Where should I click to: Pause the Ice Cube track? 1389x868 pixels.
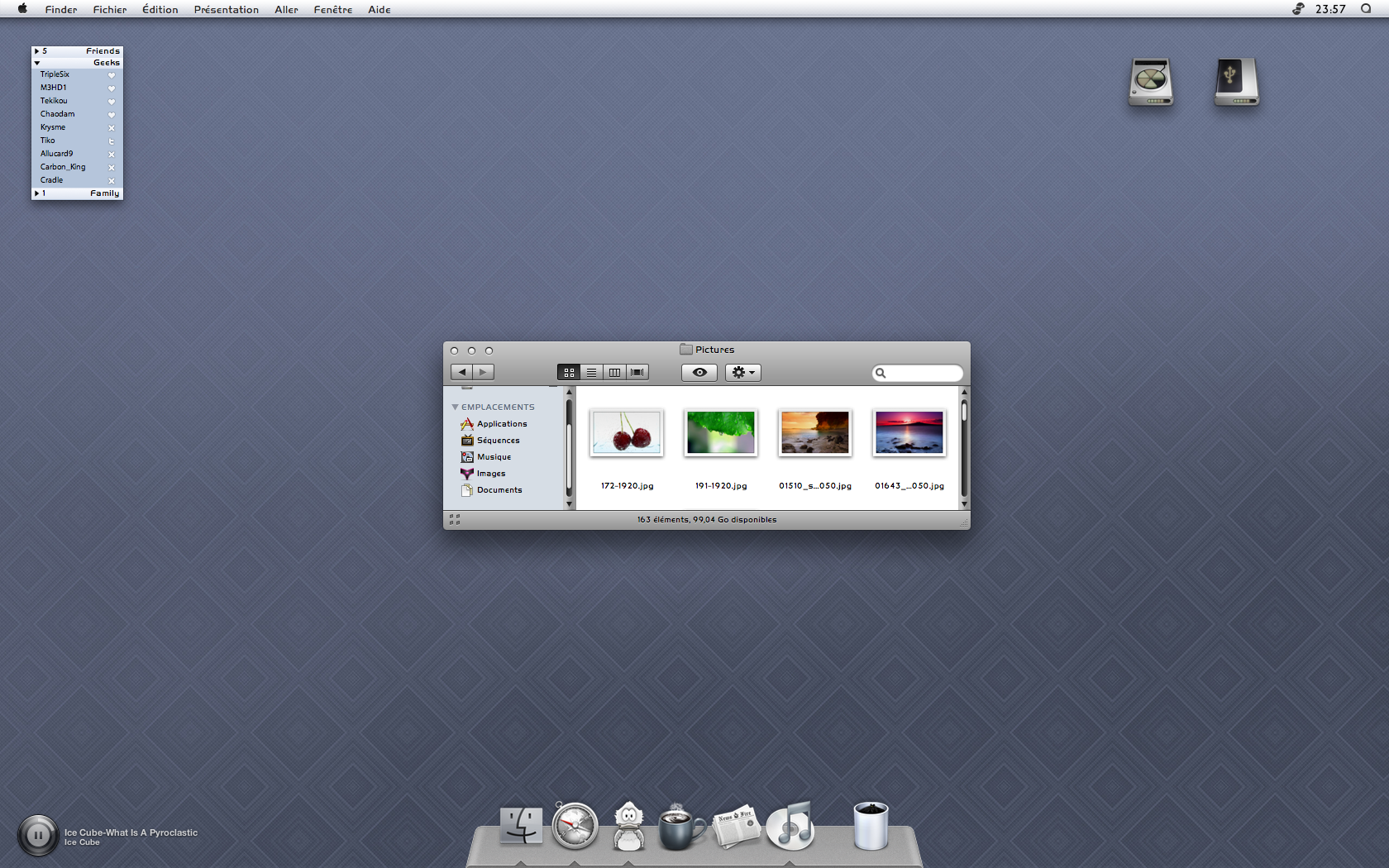click(38, 835)
